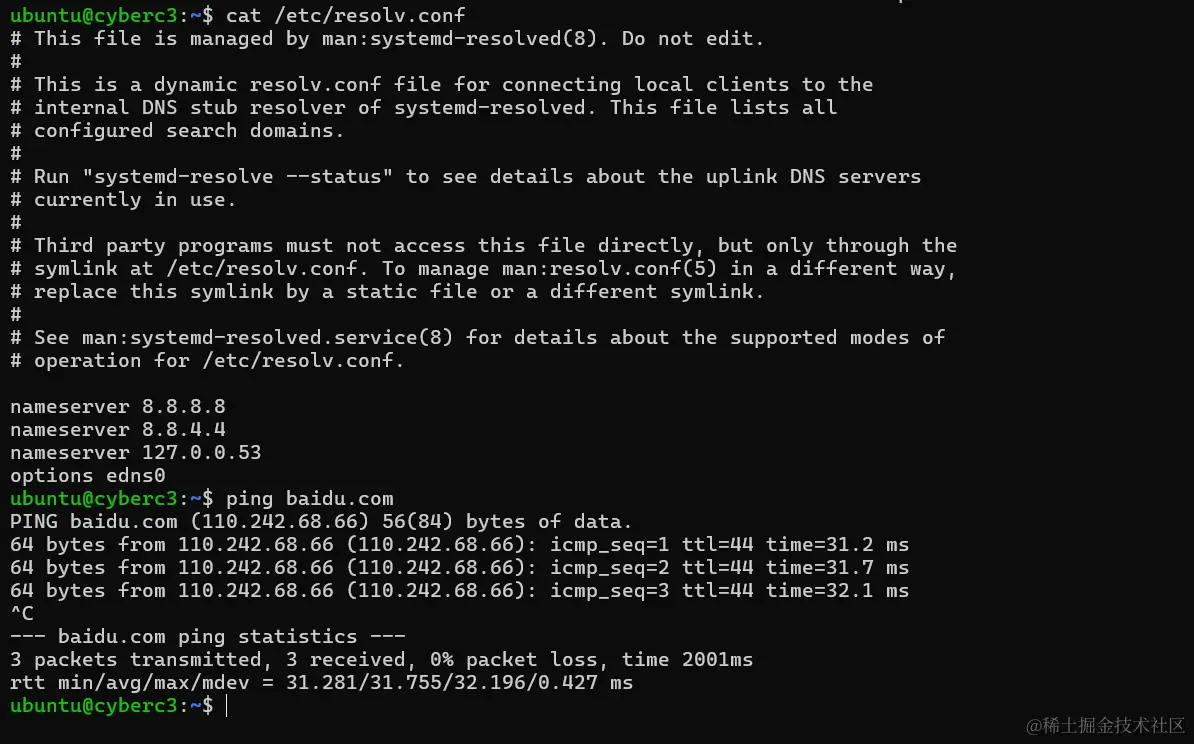
Task: Click the "nameserver 127.0.0.53" line
Action: (x=135, y=452)
